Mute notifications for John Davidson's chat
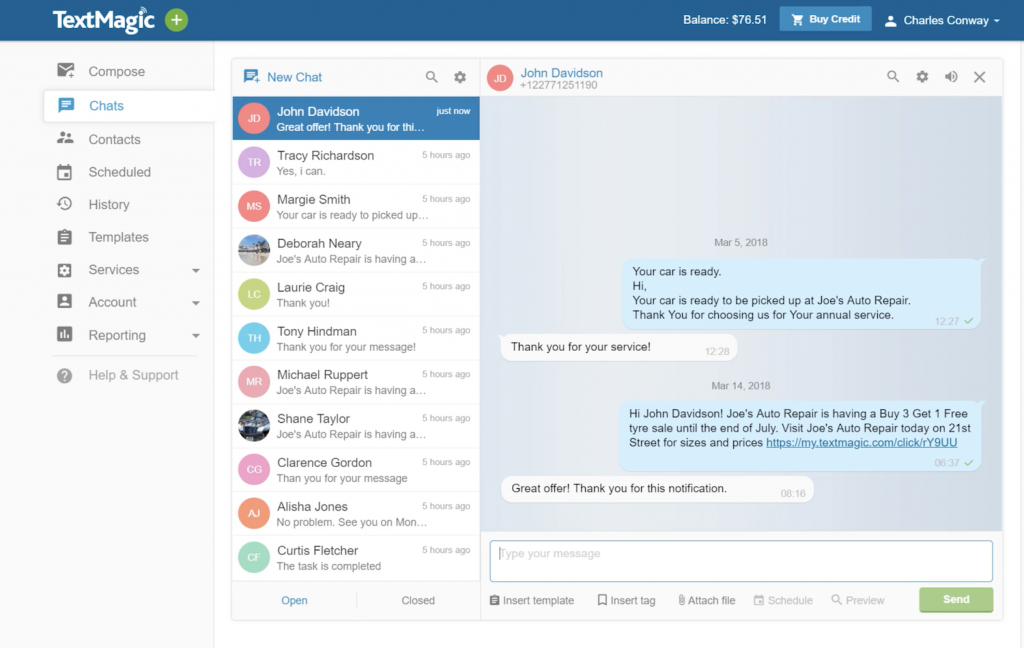Screen dimensions: 1024x648 [x=951, y=76]
